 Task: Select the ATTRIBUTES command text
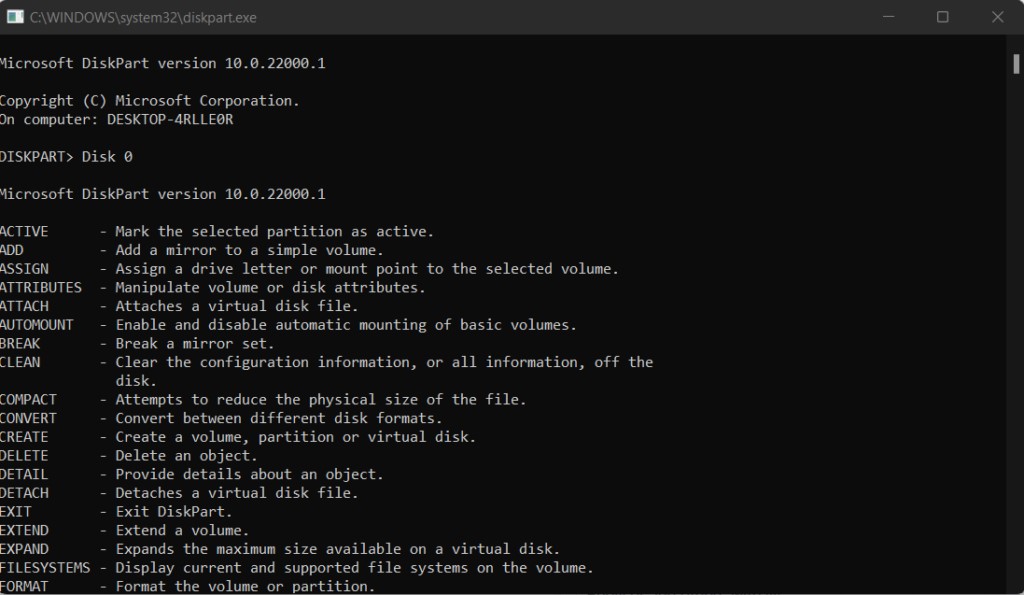[41, 287]
